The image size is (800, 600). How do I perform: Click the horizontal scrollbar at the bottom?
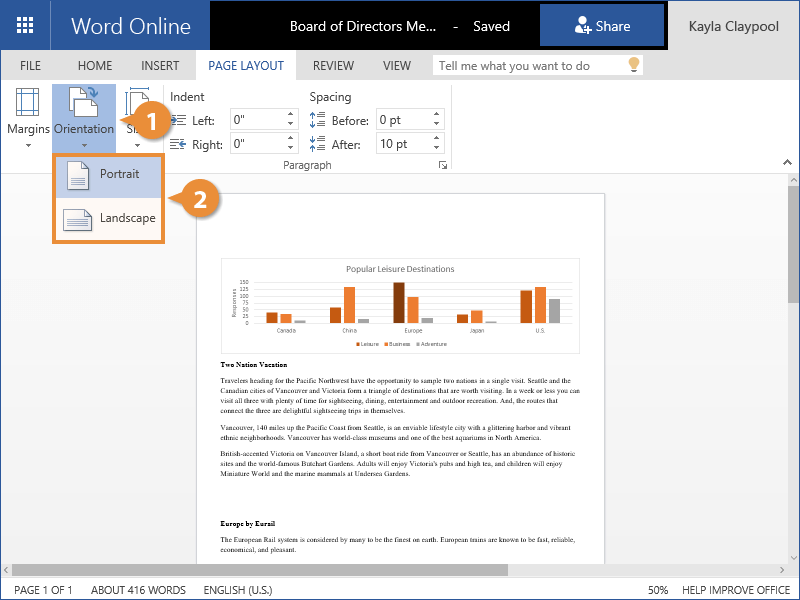[260, 570]
